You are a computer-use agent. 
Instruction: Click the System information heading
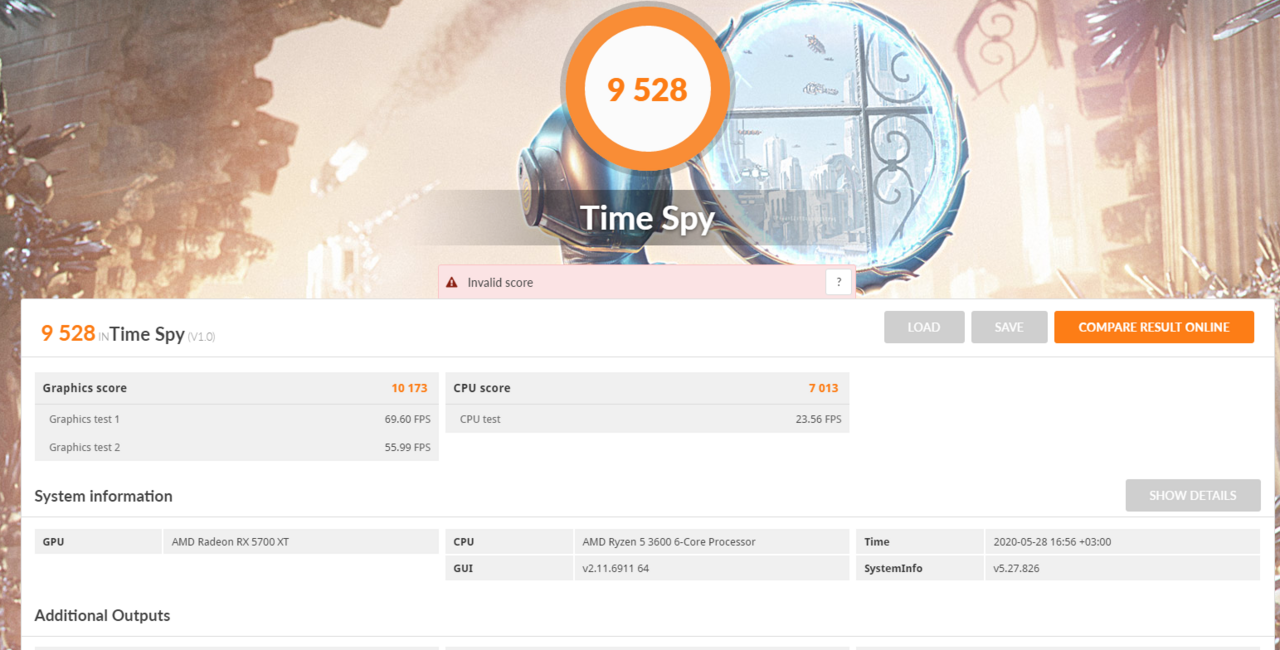point(103,496)
